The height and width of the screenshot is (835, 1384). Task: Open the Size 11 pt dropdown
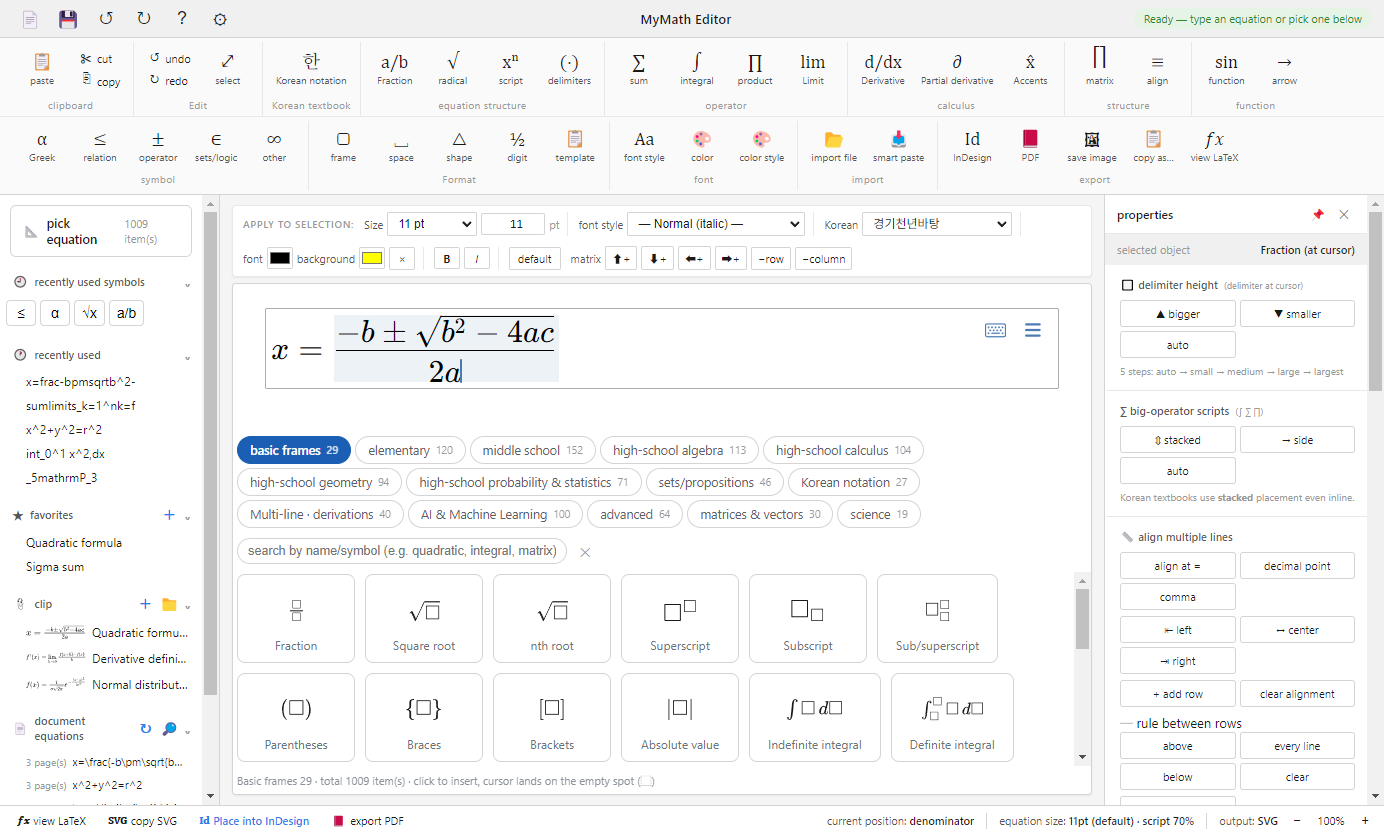coord(431,224)
